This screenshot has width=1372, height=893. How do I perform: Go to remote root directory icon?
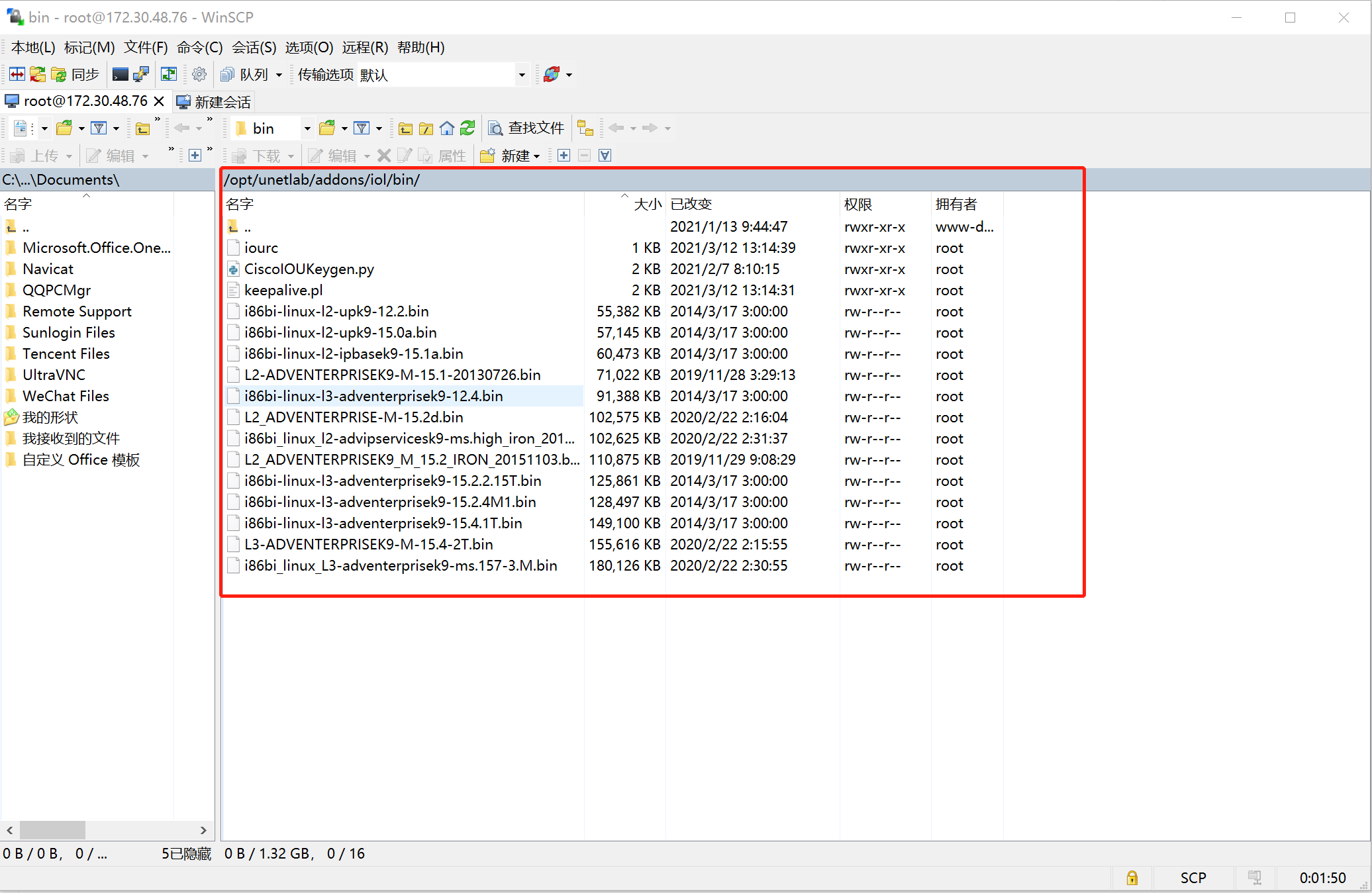point(426,128)
